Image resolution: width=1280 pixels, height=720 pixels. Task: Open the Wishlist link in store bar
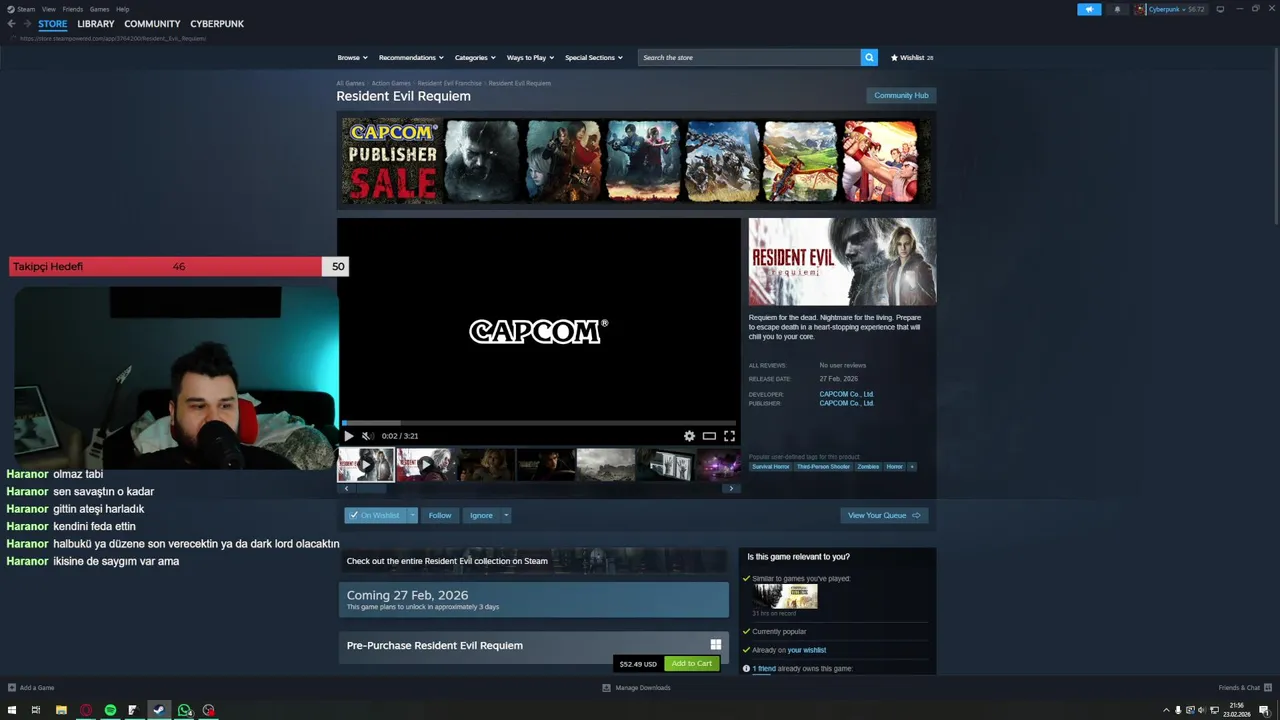(x=912, y=57)
